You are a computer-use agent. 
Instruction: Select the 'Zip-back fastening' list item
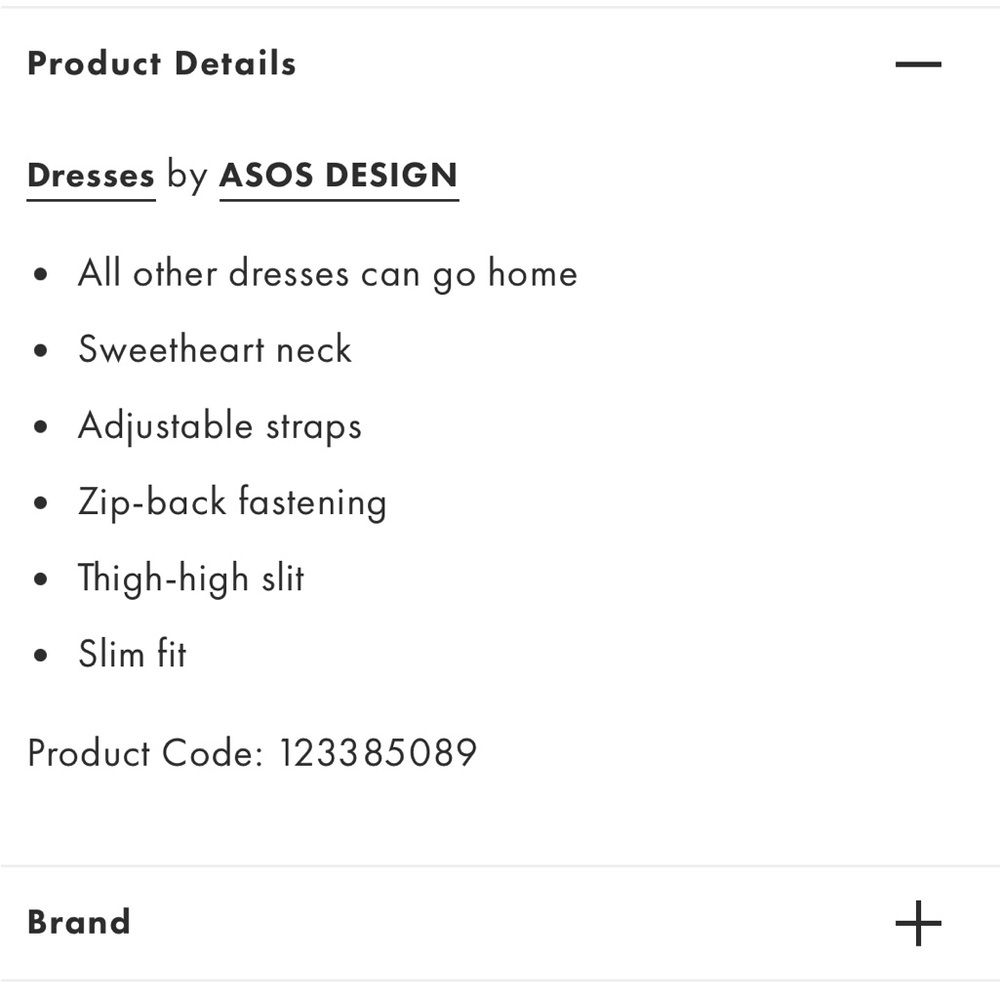click(x=232, y=503)
